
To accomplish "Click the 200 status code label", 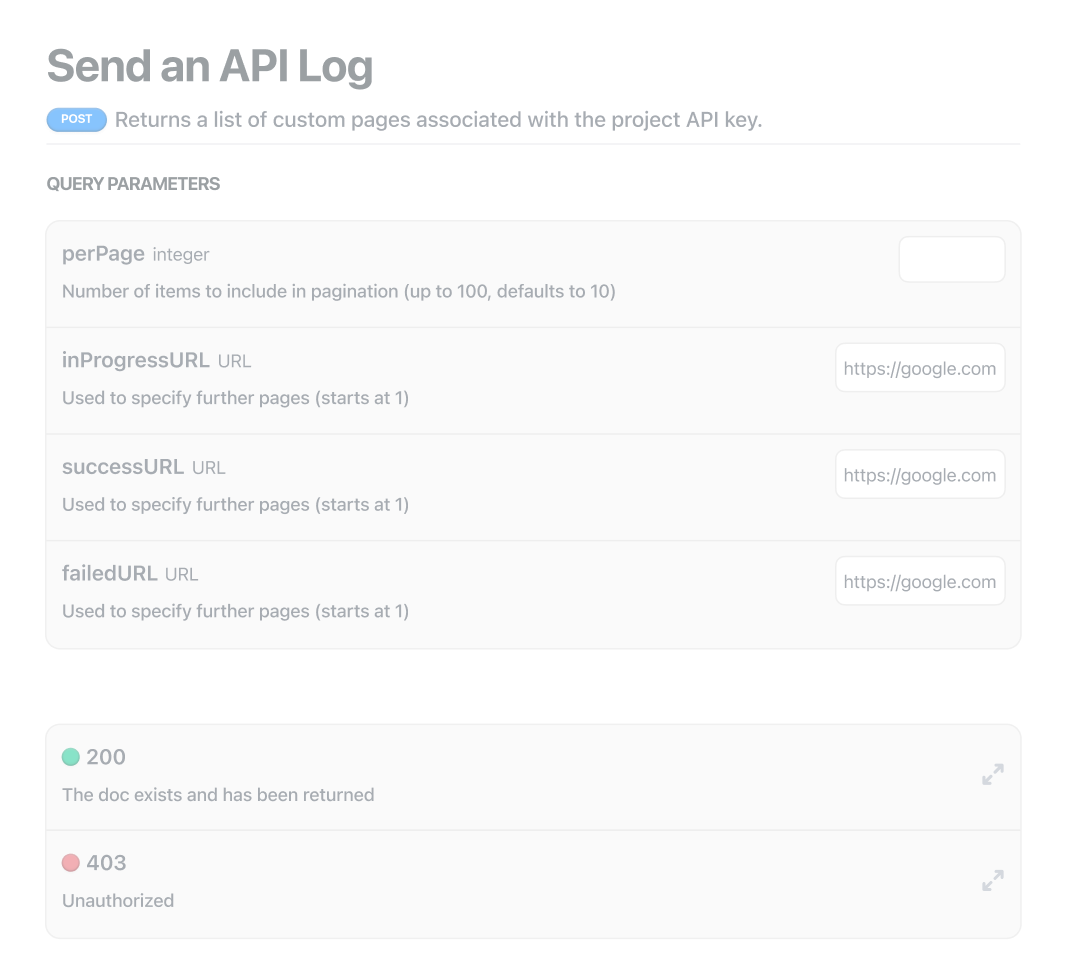I will point(106,757).
